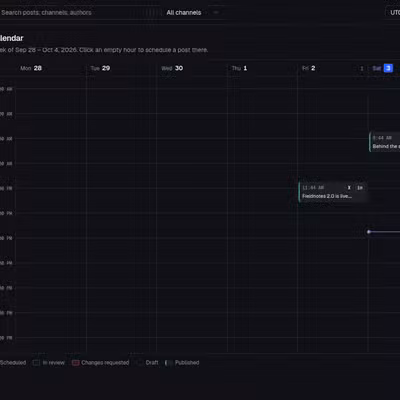Open the 'Fieldnotes 2.0 is live...' post card
Screen dimensions: 400x400
pyautogui.click(x=333, y=192)
